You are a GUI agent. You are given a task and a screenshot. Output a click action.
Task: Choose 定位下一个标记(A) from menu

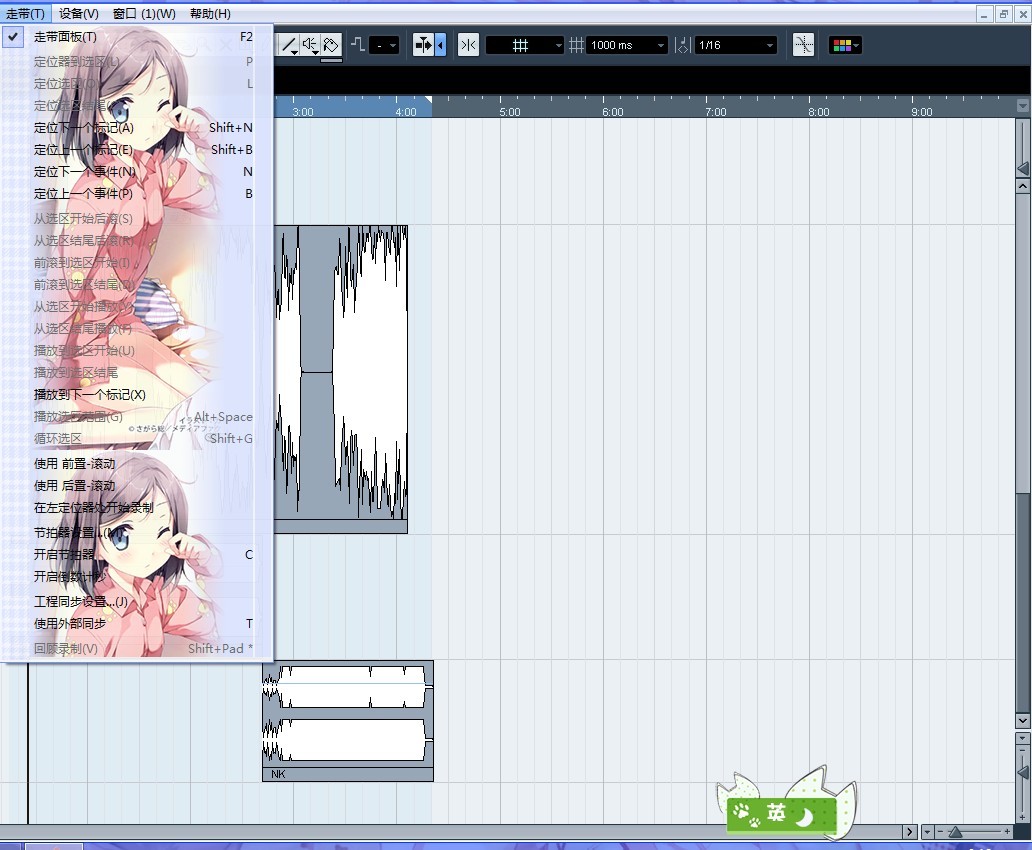coord(137,128)
